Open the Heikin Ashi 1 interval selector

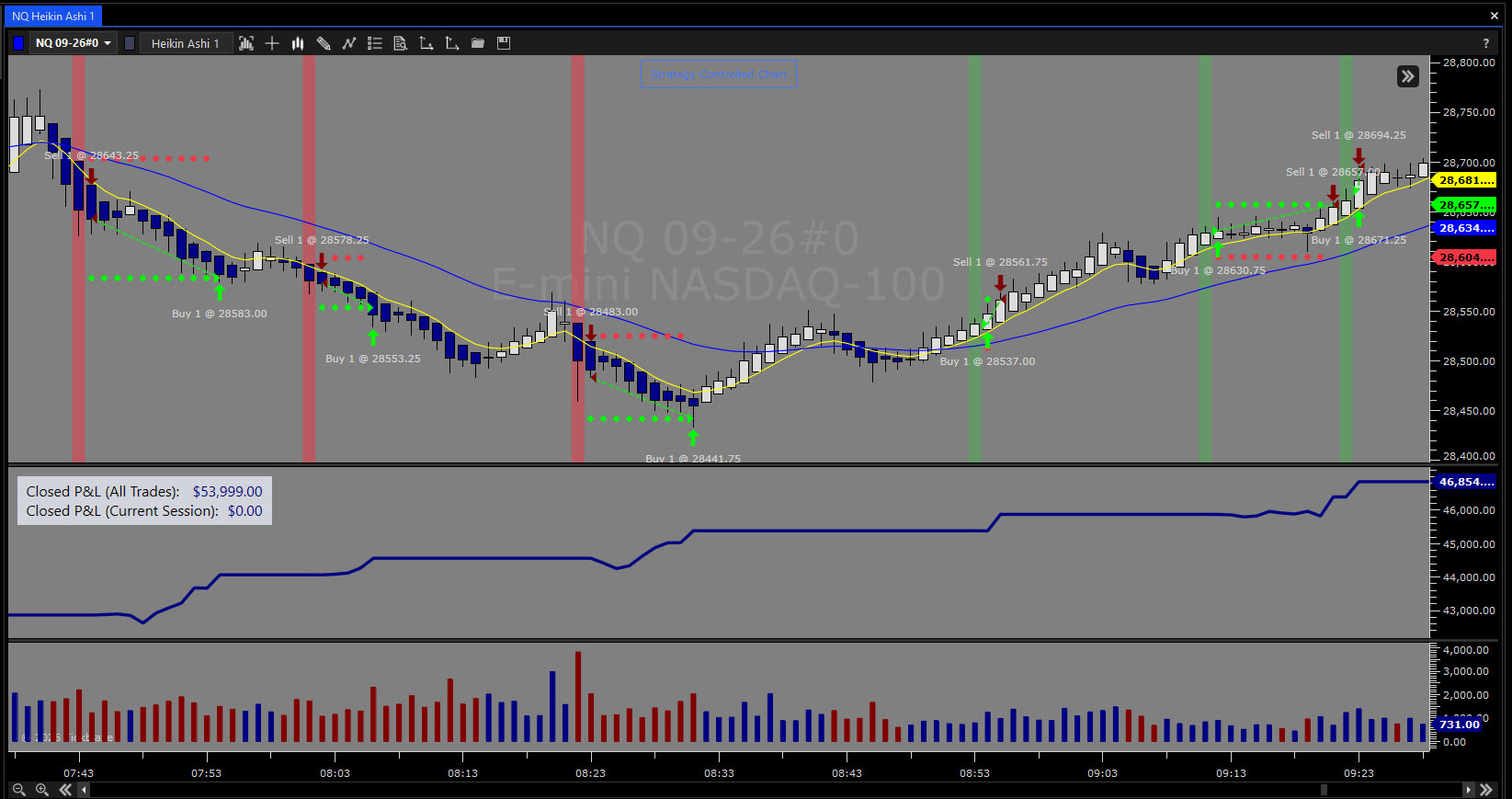(185, 43)
